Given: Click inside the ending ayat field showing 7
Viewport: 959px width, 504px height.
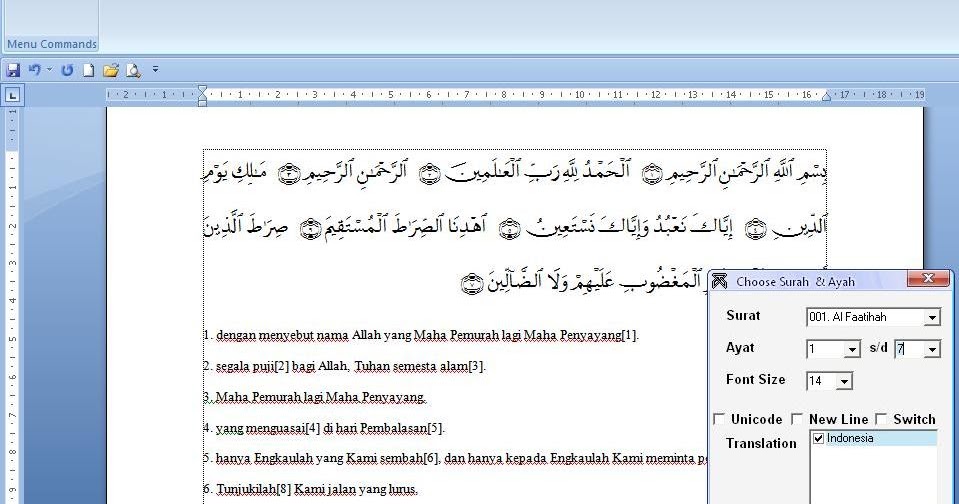Looking at the screenshot, I should pos(910,349).
